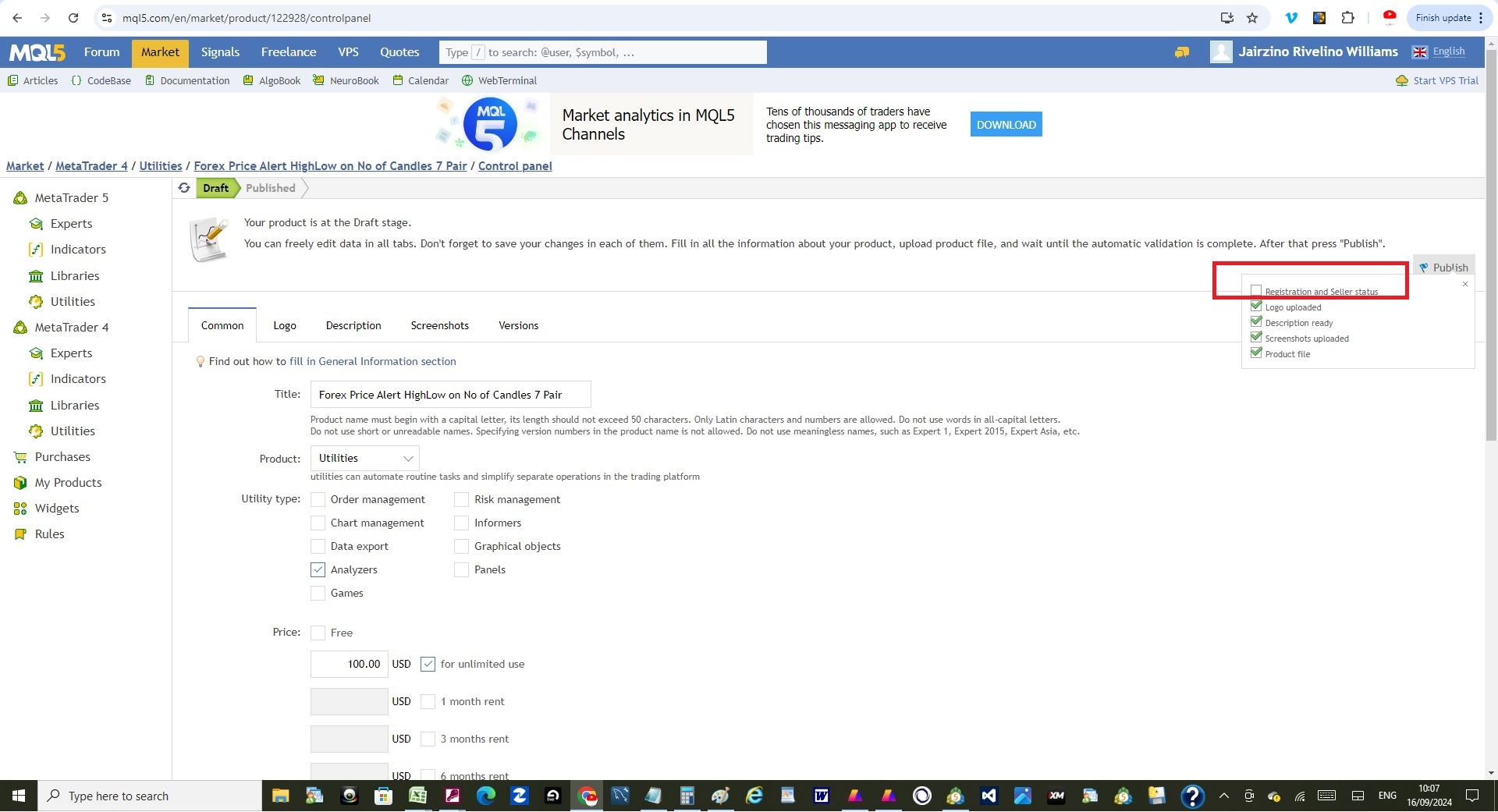Open the fill in General Information section link
The image size is (1498, 812).
point(373,361)
